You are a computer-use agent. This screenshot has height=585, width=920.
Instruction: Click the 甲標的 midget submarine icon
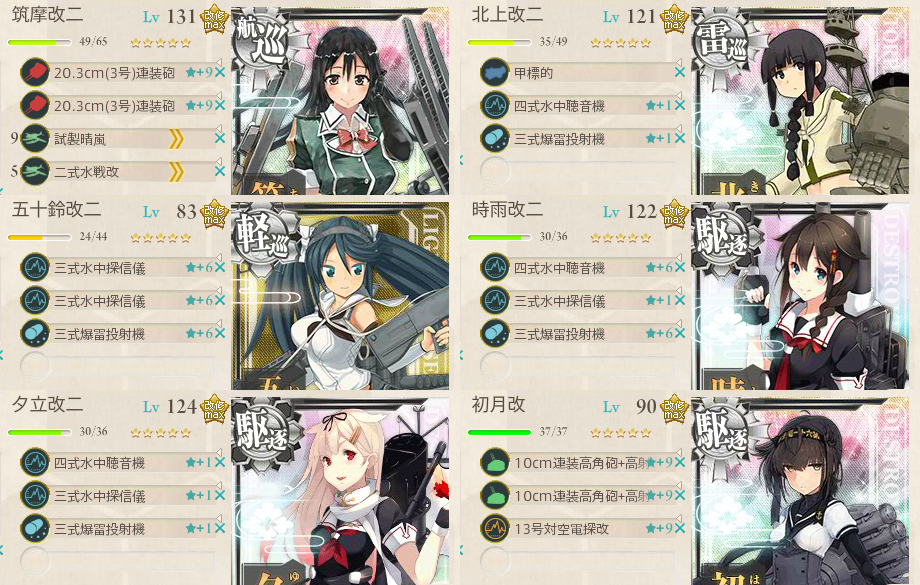click(x=495, y=72)
